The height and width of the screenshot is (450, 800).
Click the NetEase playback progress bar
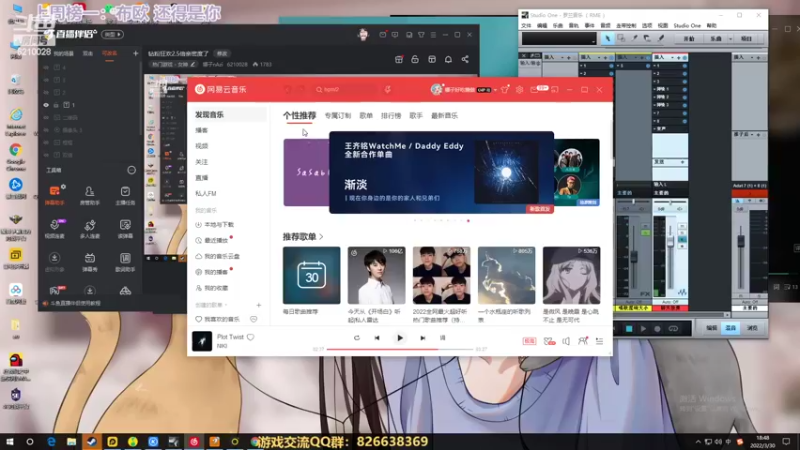point(400,349)
